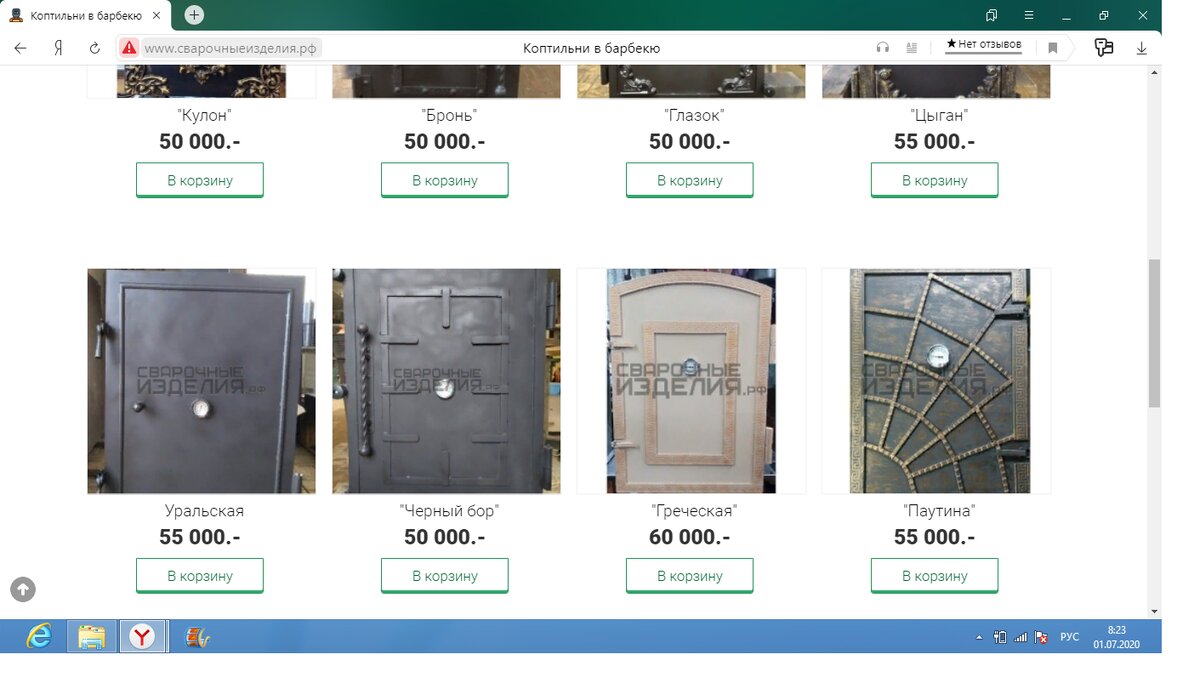Reload the page with the refresh icon

[95, 48]
